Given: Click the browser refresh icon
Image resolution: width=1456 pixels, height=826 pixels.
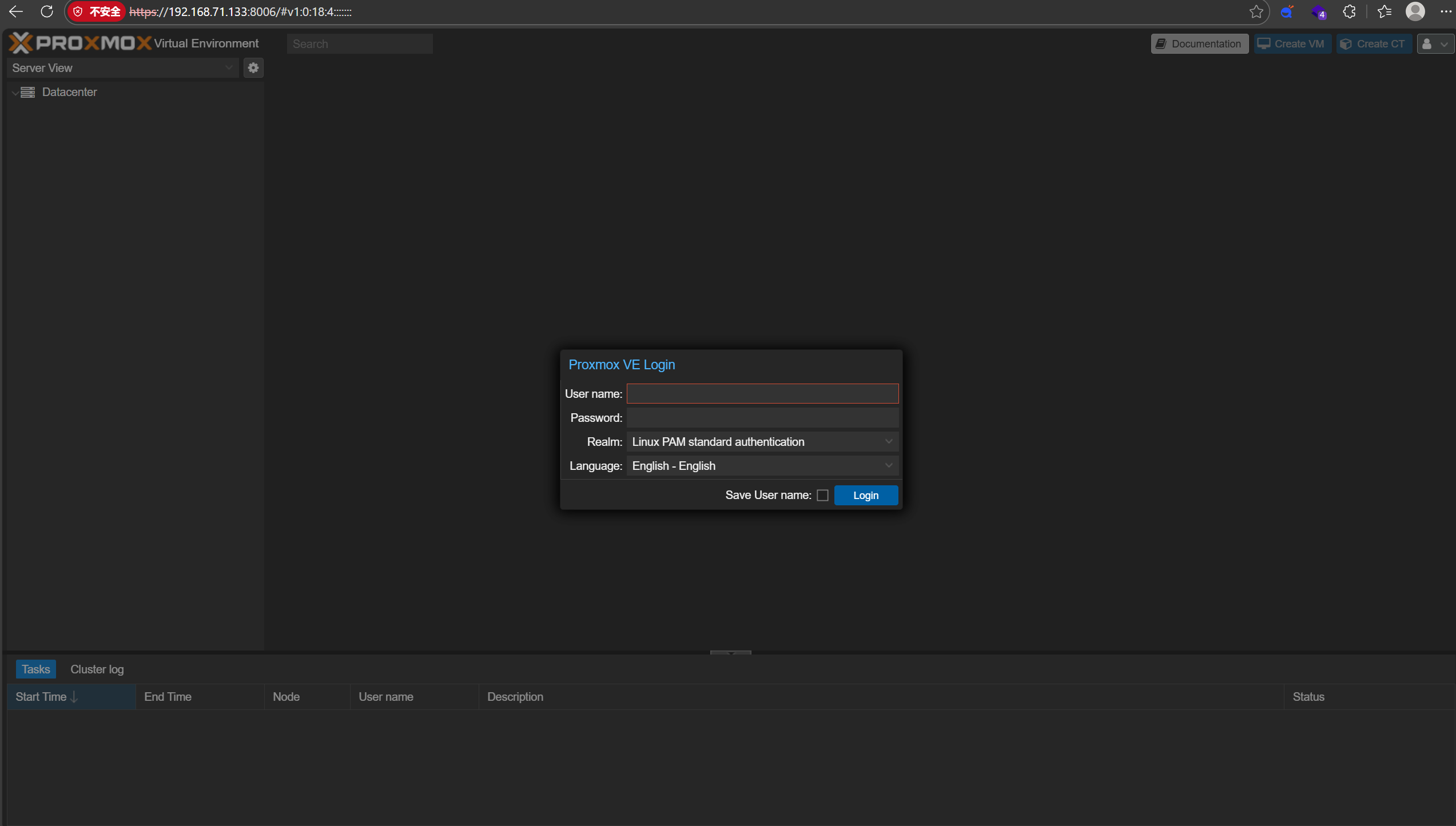Looking at the screenshot, I should (47, 11).
